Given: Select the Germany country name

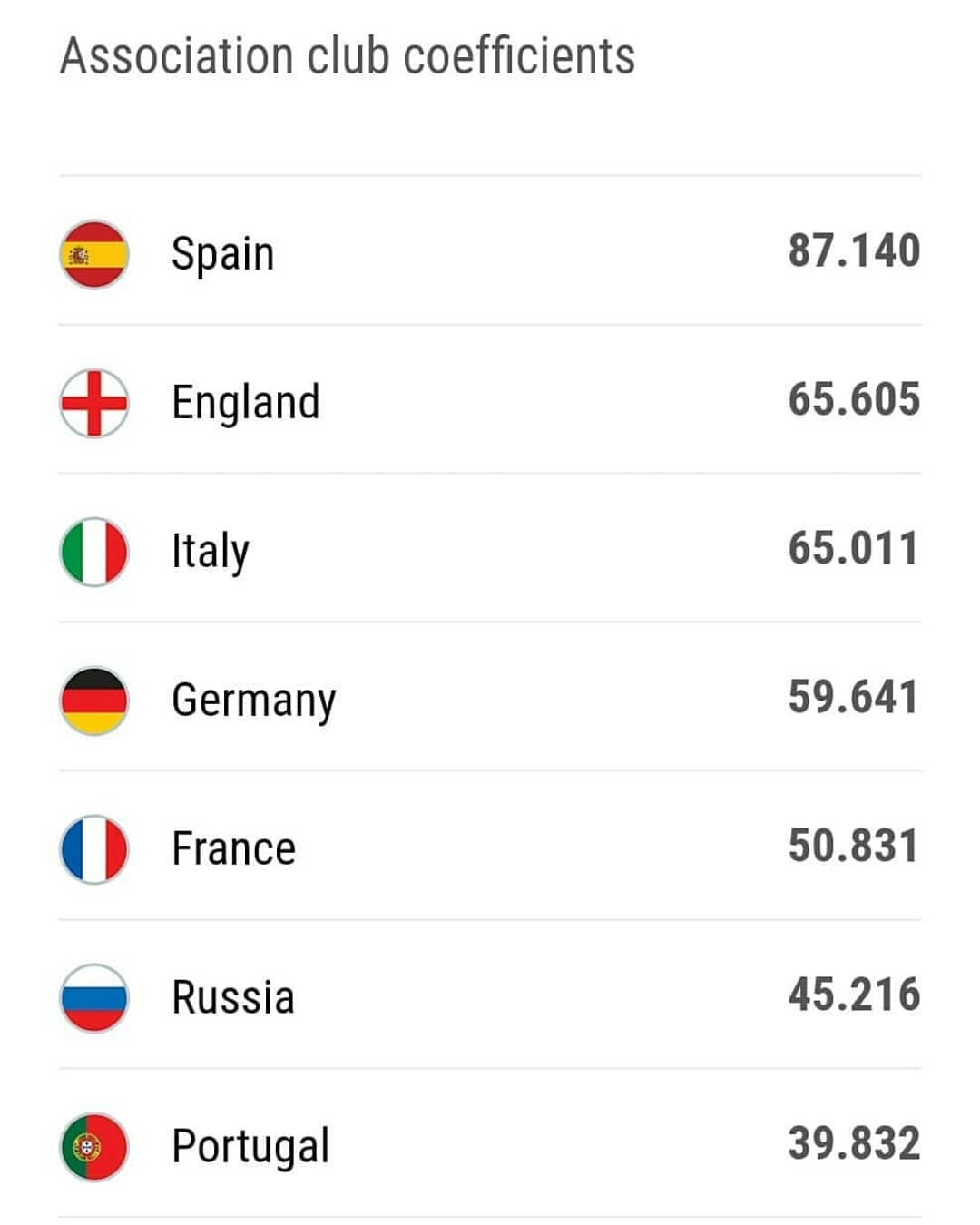Looking at the screenshot, I should pos(254,701).
